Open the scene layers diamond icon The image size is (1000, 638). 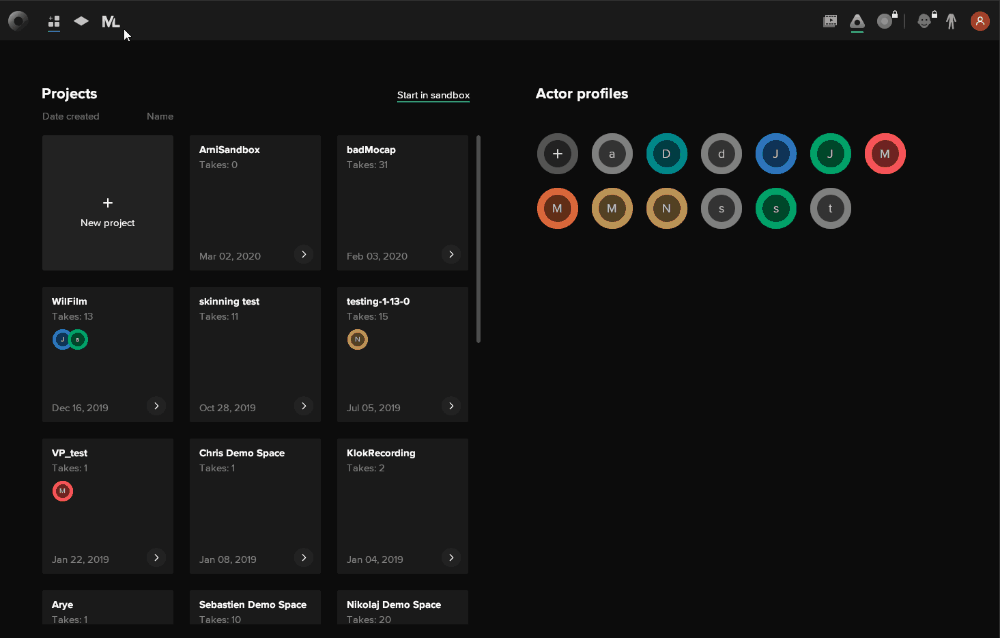(81, 21)
